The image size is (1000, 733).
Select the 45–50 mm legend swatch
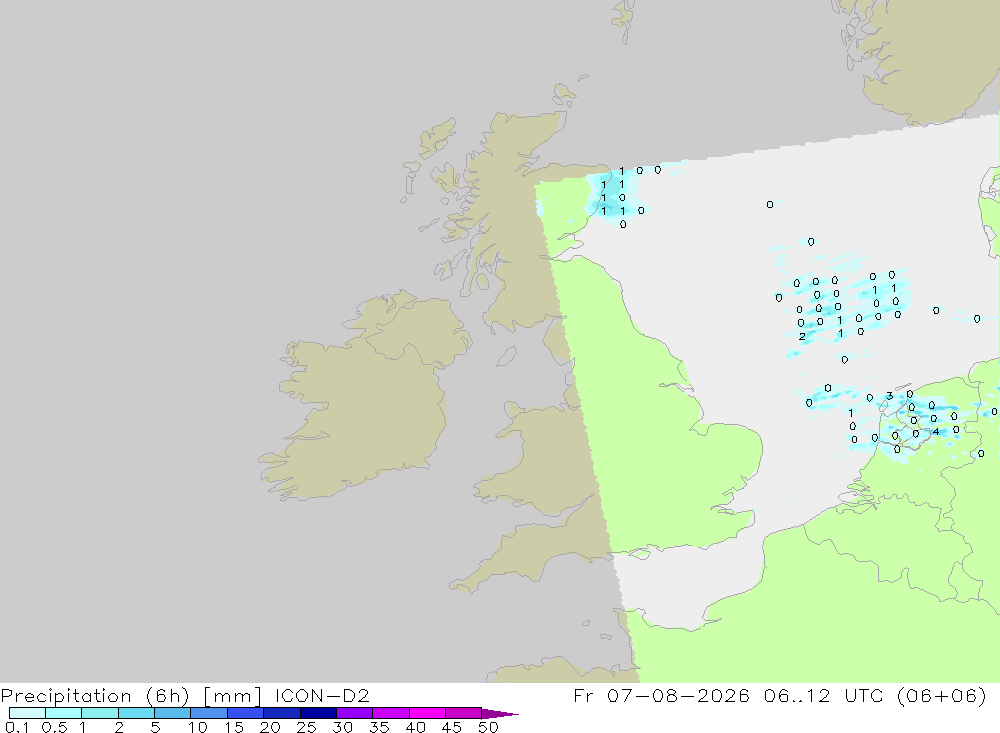[463, 713]
